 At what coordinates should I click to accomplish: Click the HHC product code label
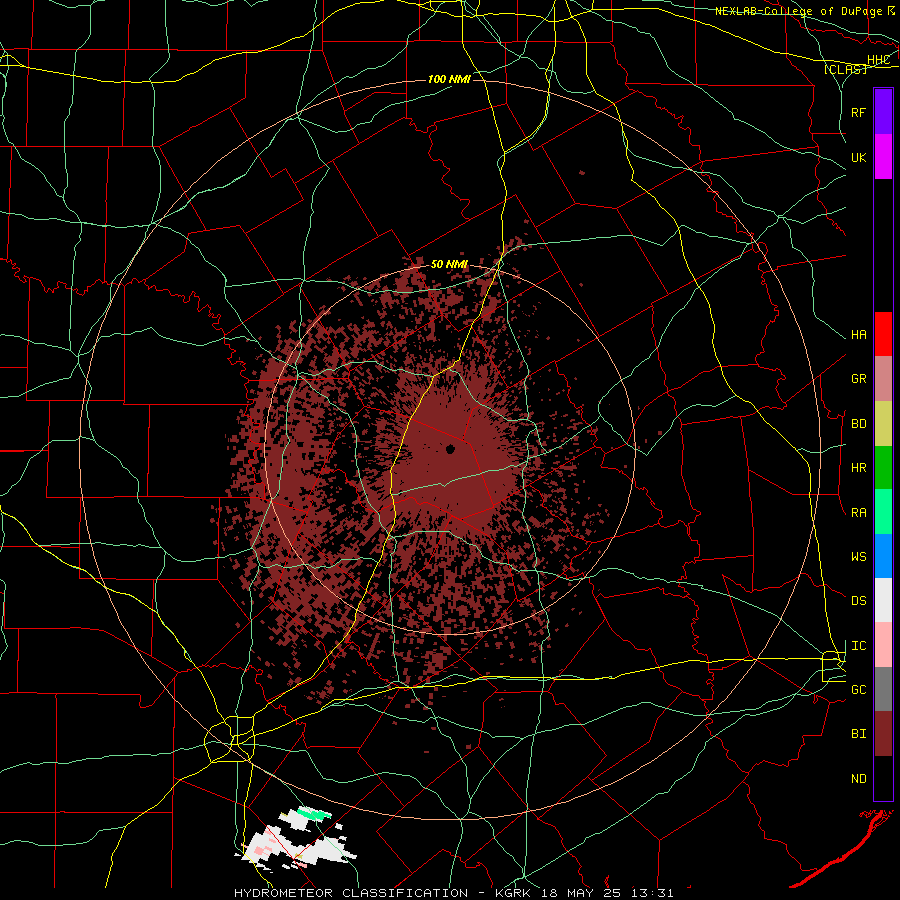[x=879, y=60]
